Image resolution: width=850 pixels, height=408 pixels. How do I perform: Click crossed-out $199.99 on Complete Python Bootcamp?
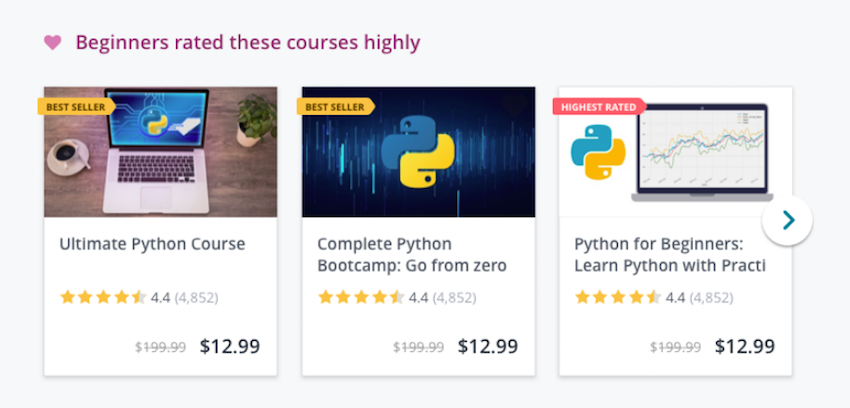(418, 347)
